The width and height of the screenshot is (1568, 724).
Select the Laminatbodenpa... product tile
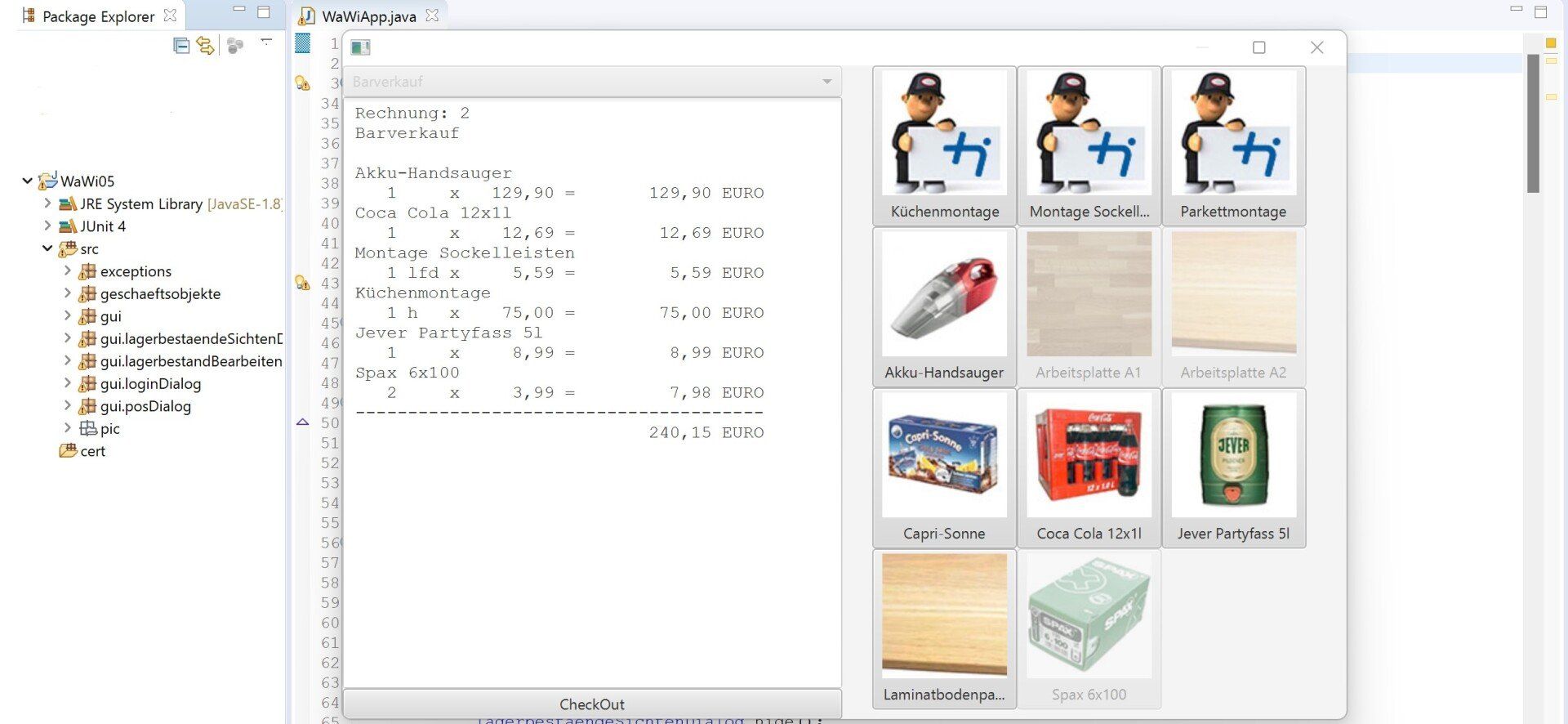[x=944, y=628]
